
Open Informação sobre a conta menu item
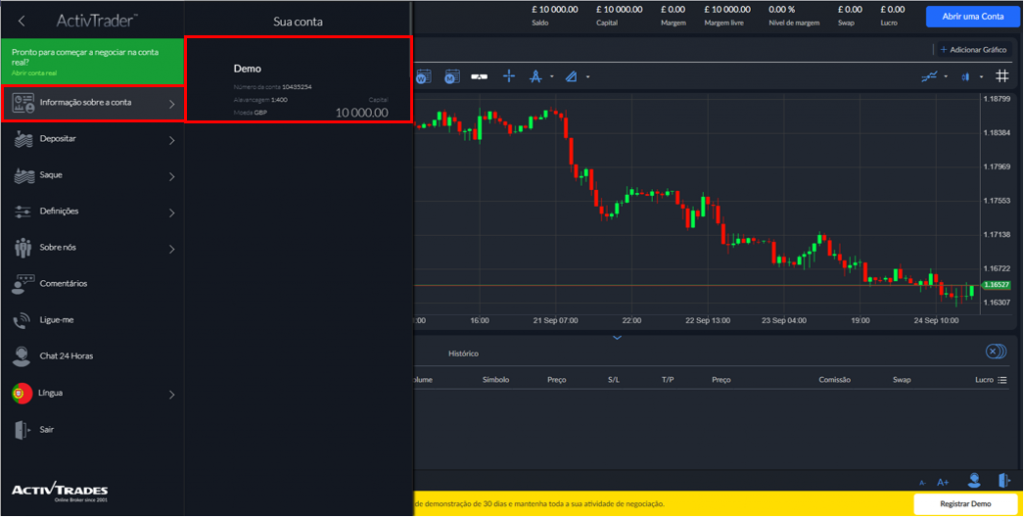93,103
